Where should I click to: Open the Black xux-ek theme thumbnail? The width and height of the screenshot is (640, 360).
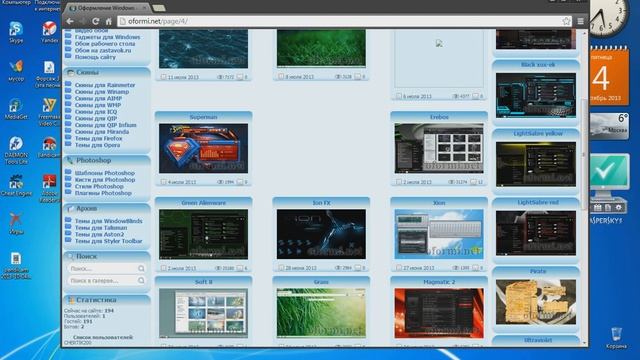(536, 96)
